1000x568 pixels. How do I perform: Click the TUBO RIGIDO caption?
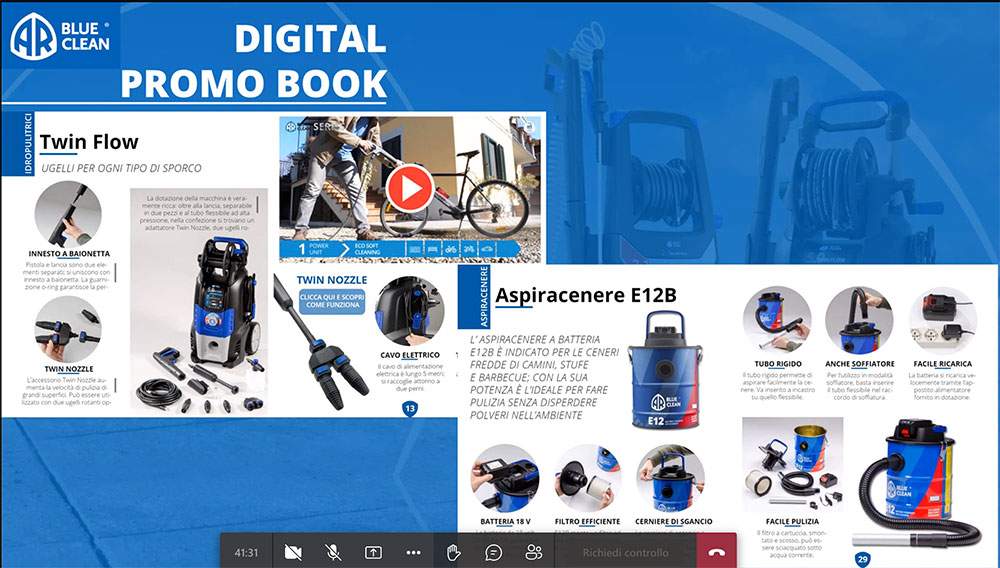778,364
